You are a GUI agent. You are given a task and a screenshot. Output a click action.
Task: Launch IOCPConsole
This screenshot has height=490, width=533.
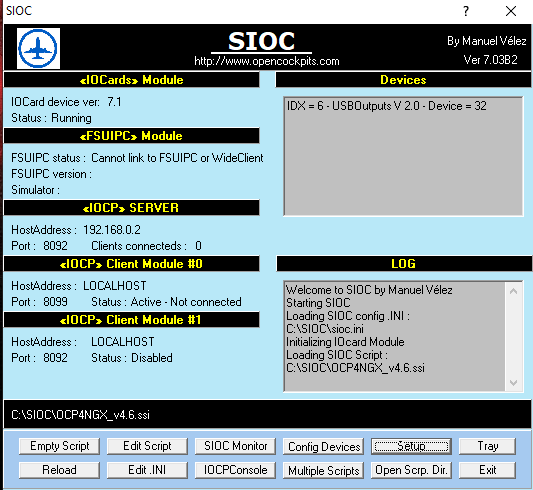(x=235, y=470)
